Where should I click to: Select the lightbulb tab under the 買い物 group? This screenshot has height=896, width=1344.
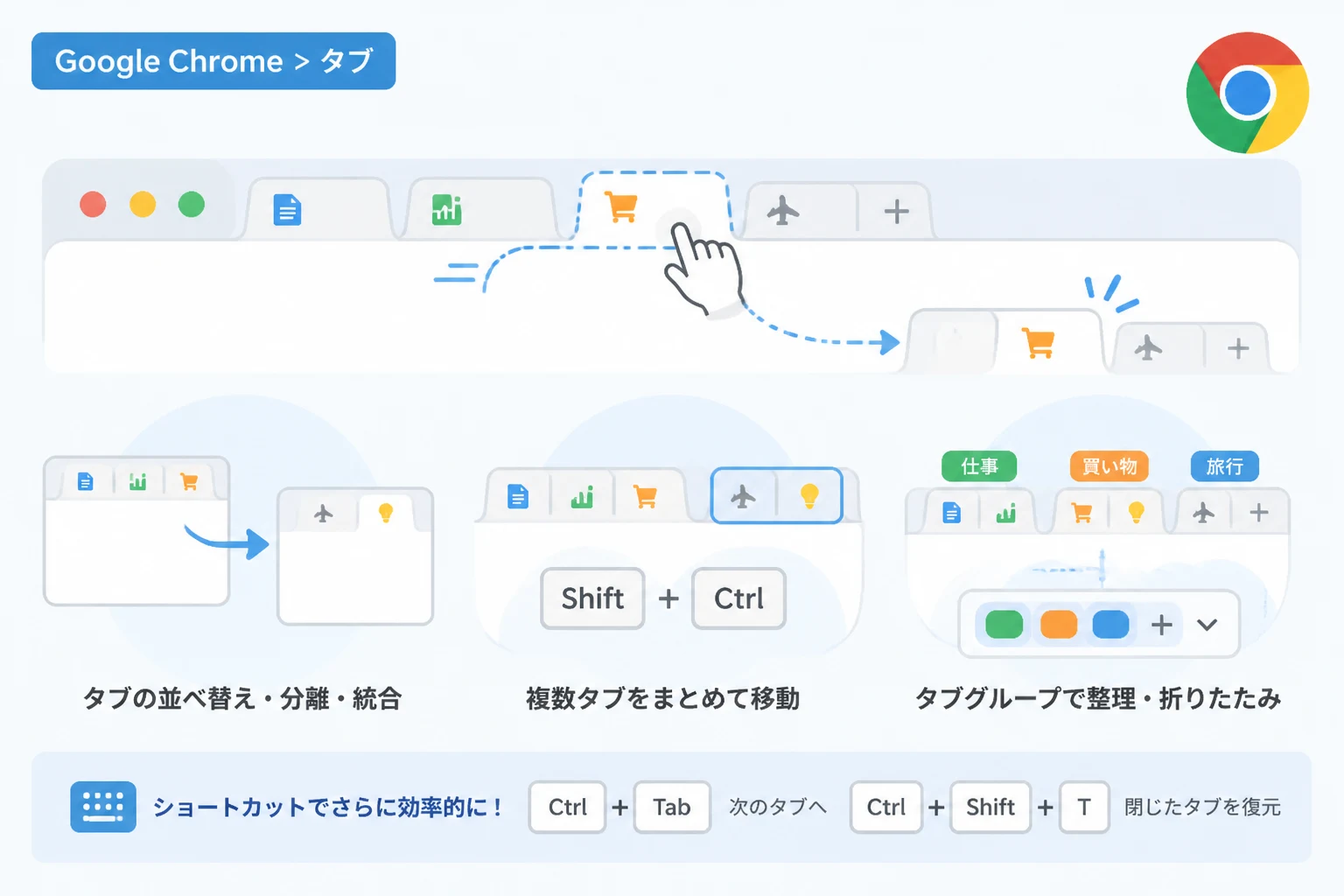tap(1136, 513)
